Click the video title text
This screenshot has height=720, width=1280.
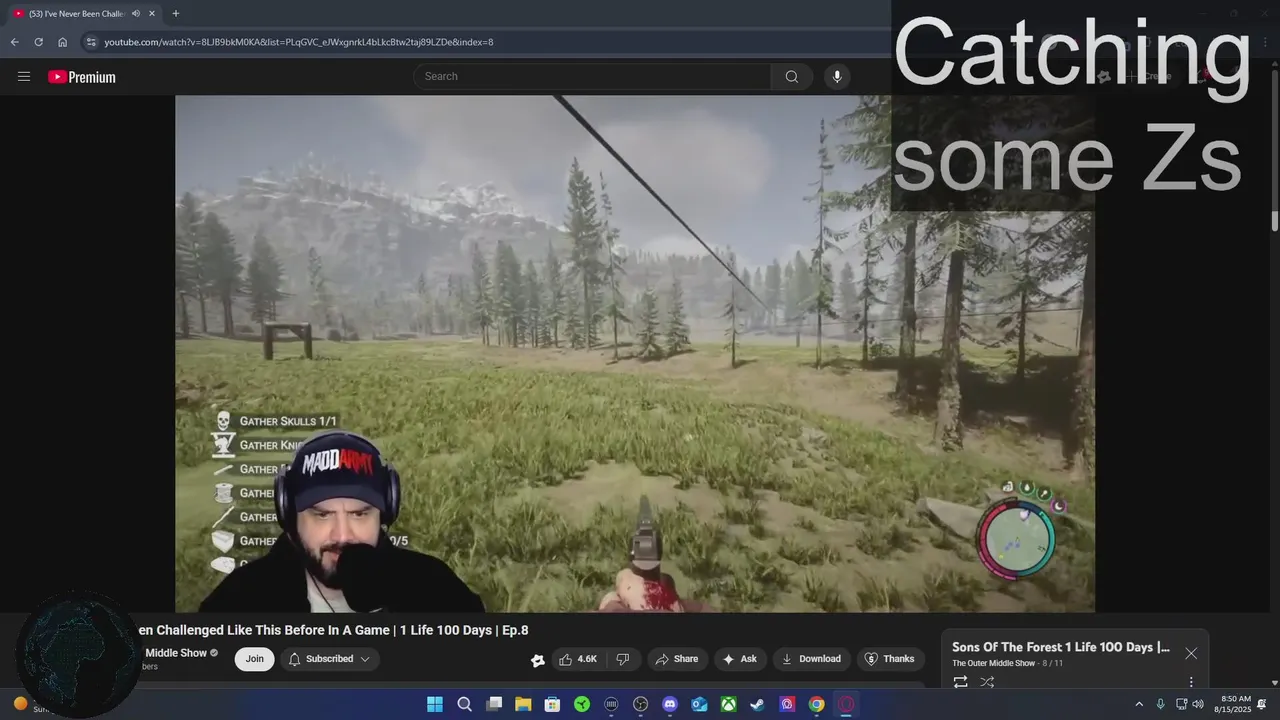(x=333, y=630)
